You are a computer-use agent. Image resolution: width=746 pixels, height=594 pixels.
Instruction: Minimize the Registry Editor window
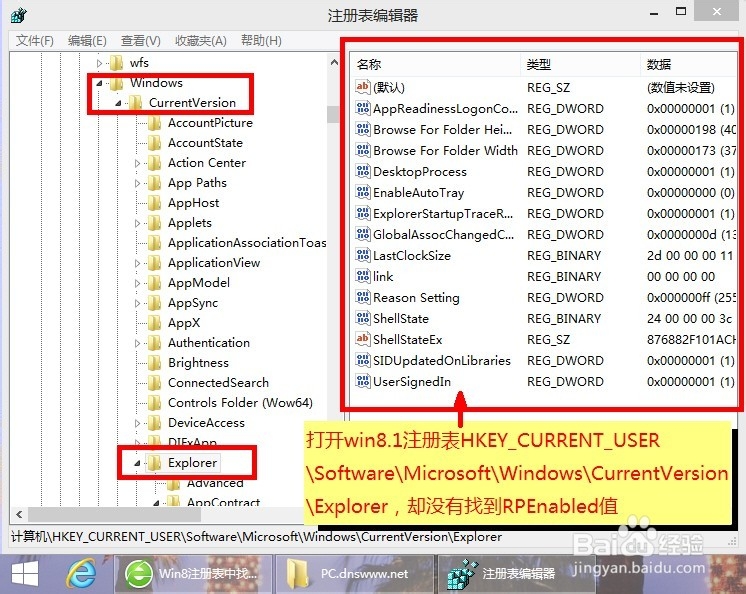(654, 13)
